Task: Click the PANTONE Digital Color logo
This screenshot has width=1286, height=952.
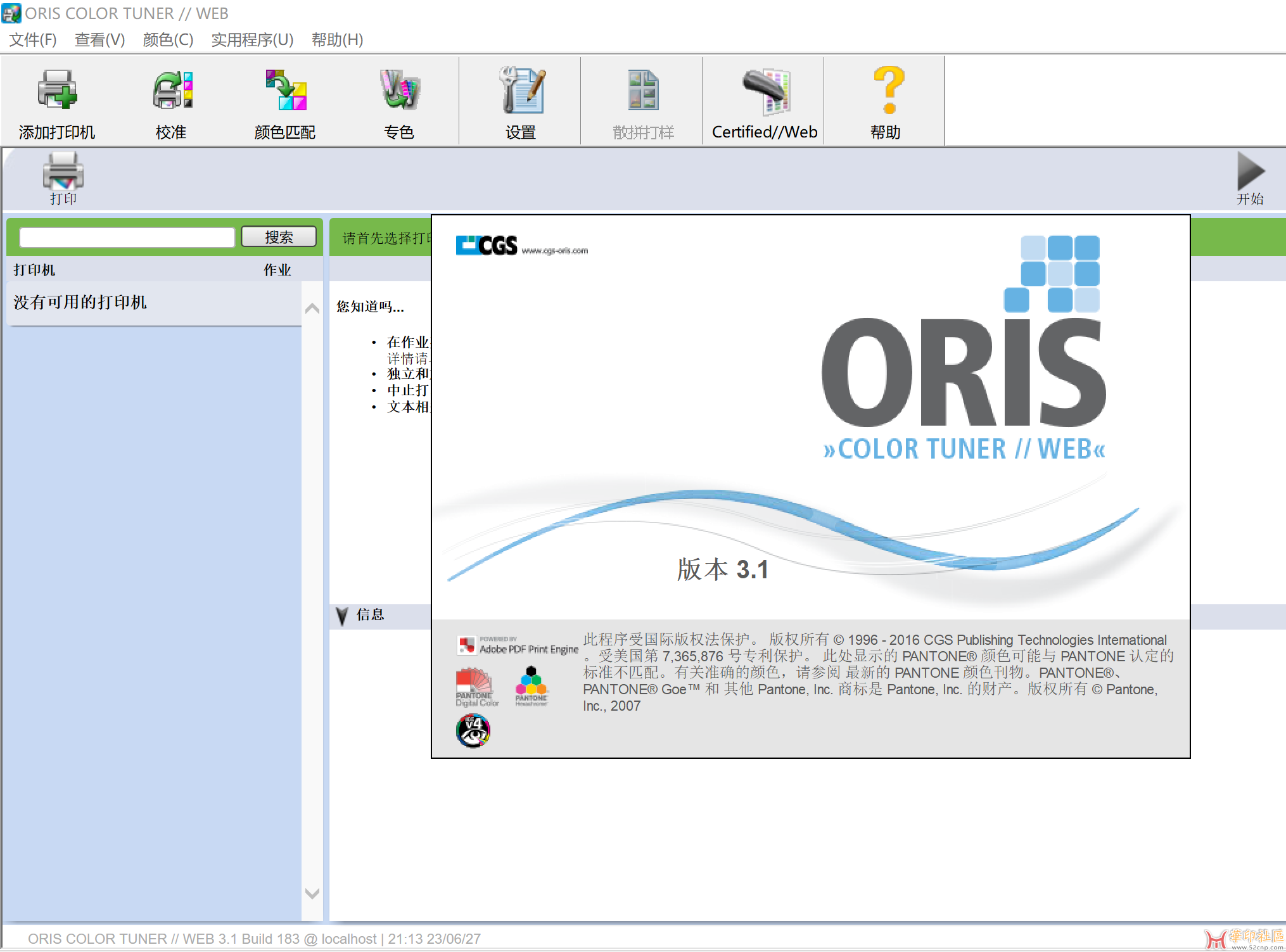Action: [477, 687]
